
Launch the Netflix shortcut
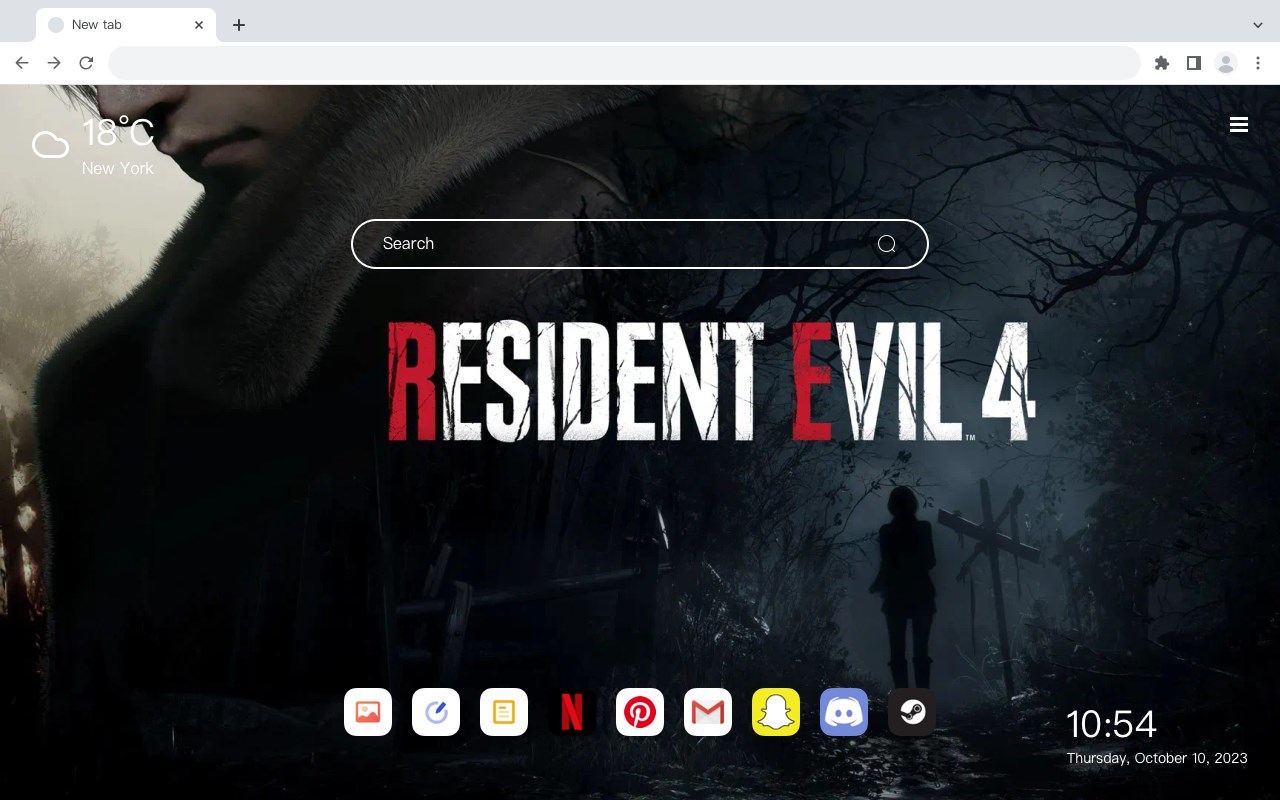point(572,712)
